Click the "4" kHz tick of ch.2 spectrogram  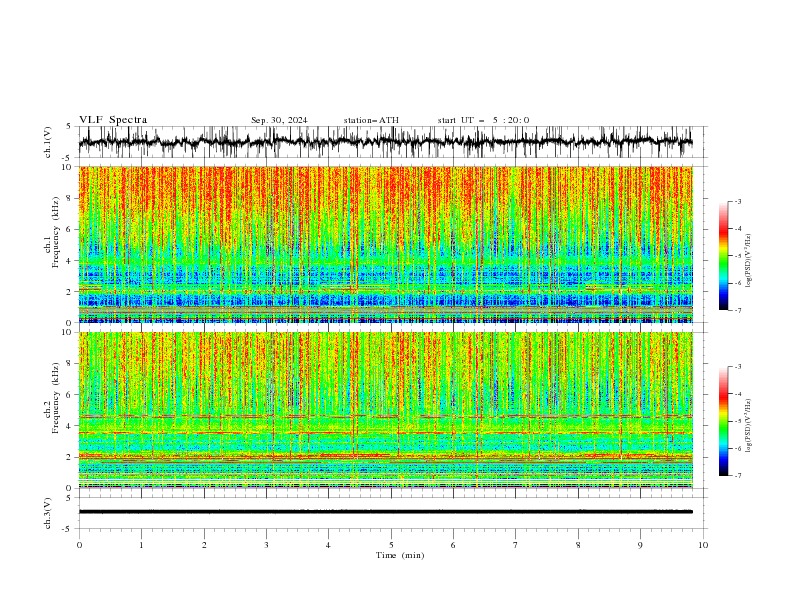click(70, 426)
